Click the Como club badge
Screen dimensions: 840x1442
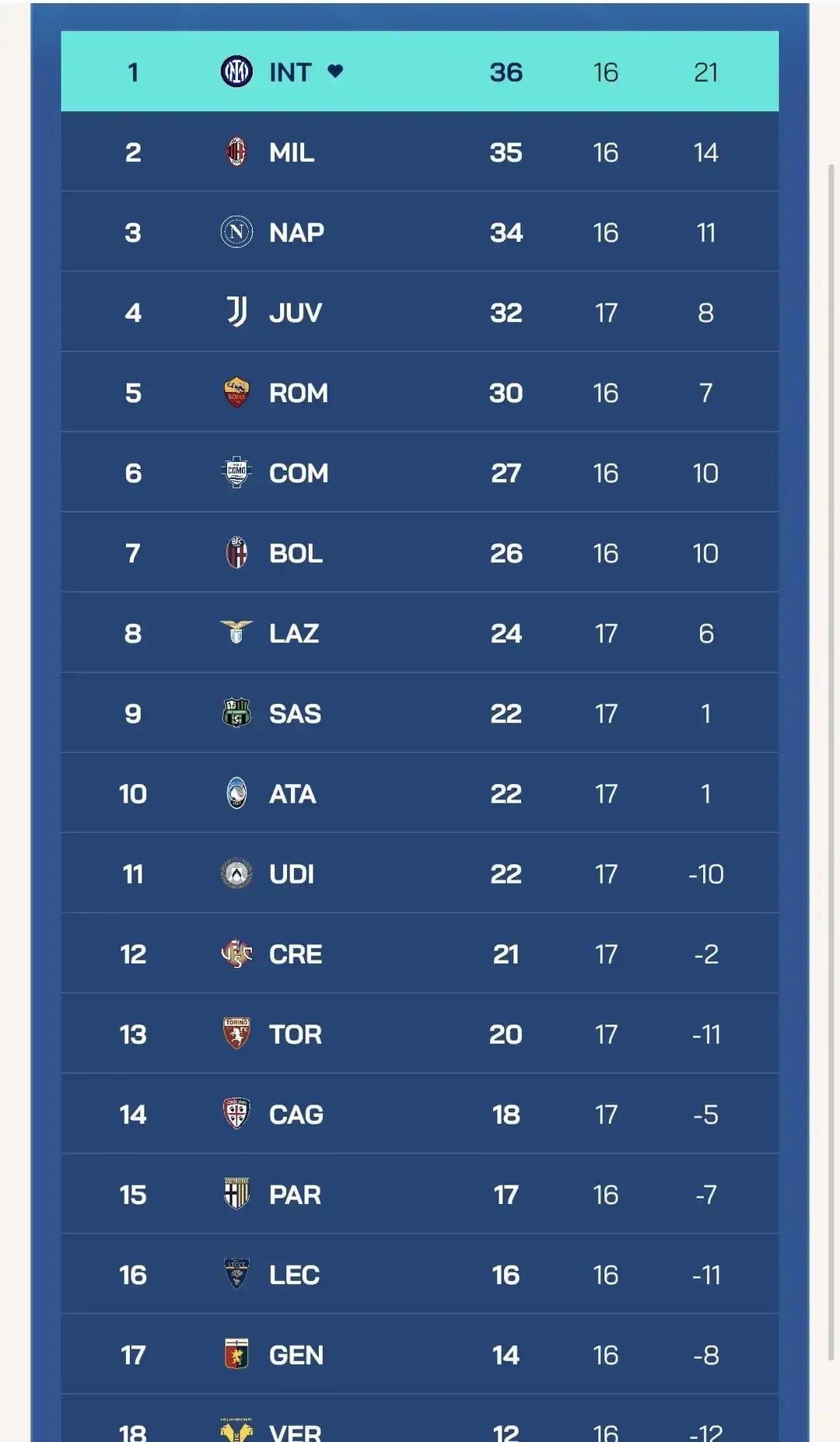pos(236,472)
